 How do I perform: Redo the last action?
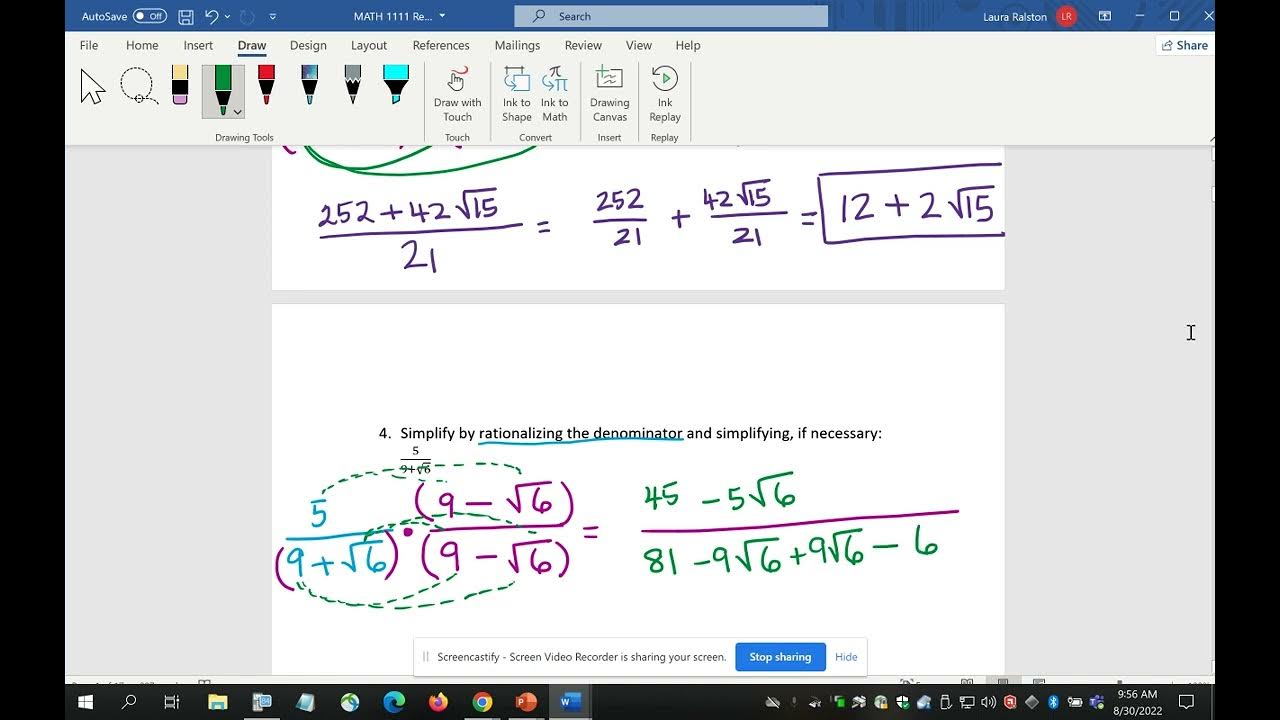(248, 16)
